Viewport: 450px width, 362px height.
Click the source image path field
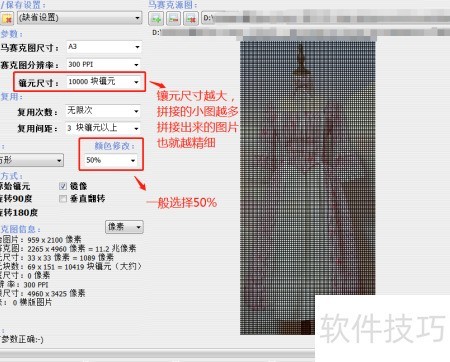click(325, 18)
